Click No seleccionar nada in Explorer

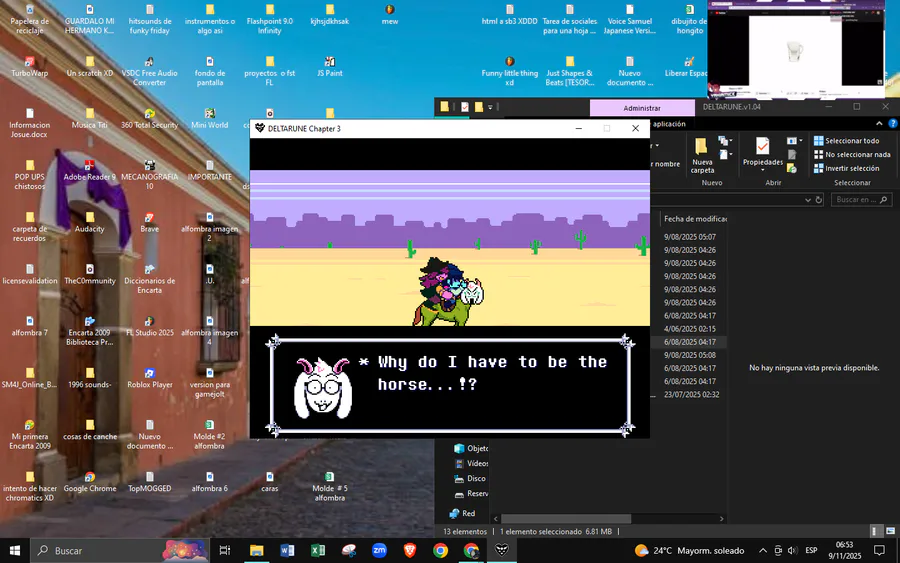pyautogui.click(x=852, y=154)
